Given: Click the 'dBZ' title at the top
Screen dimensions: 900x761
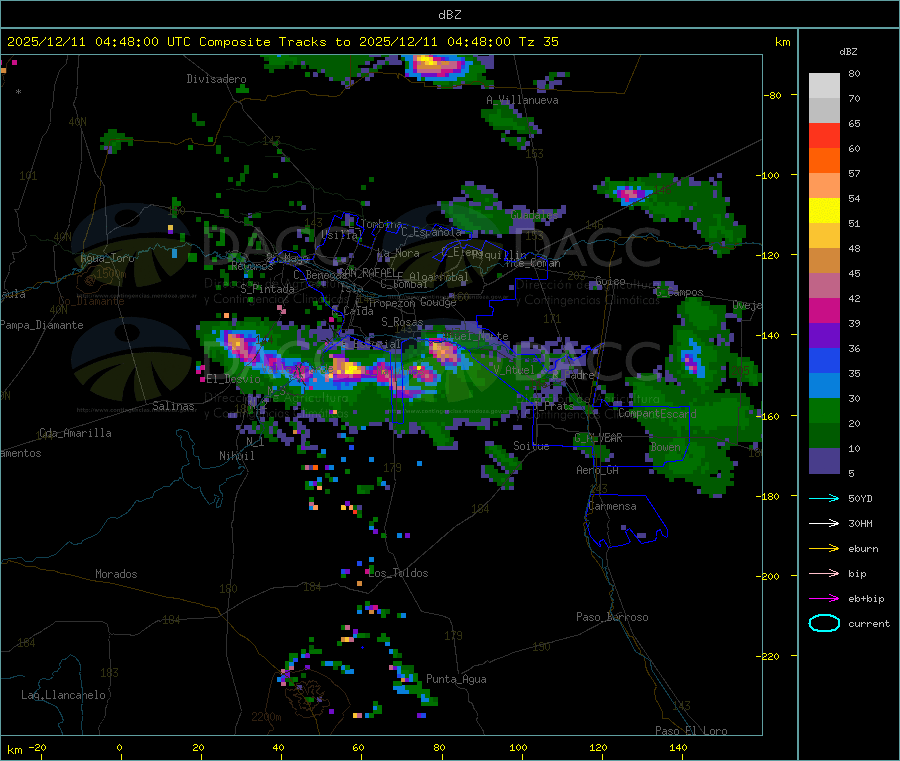Looking at the screenshot, I should point(449,15).
